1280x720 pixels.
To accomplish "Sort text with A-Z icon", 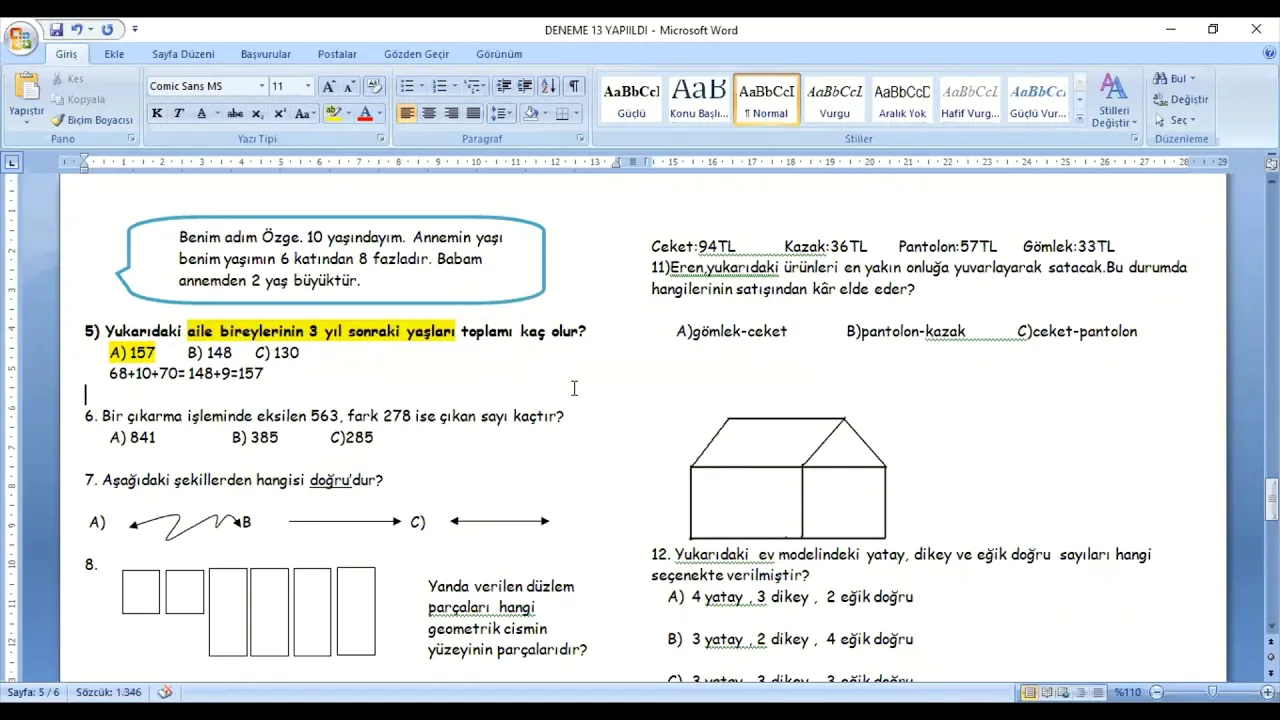I will point(548,86).
